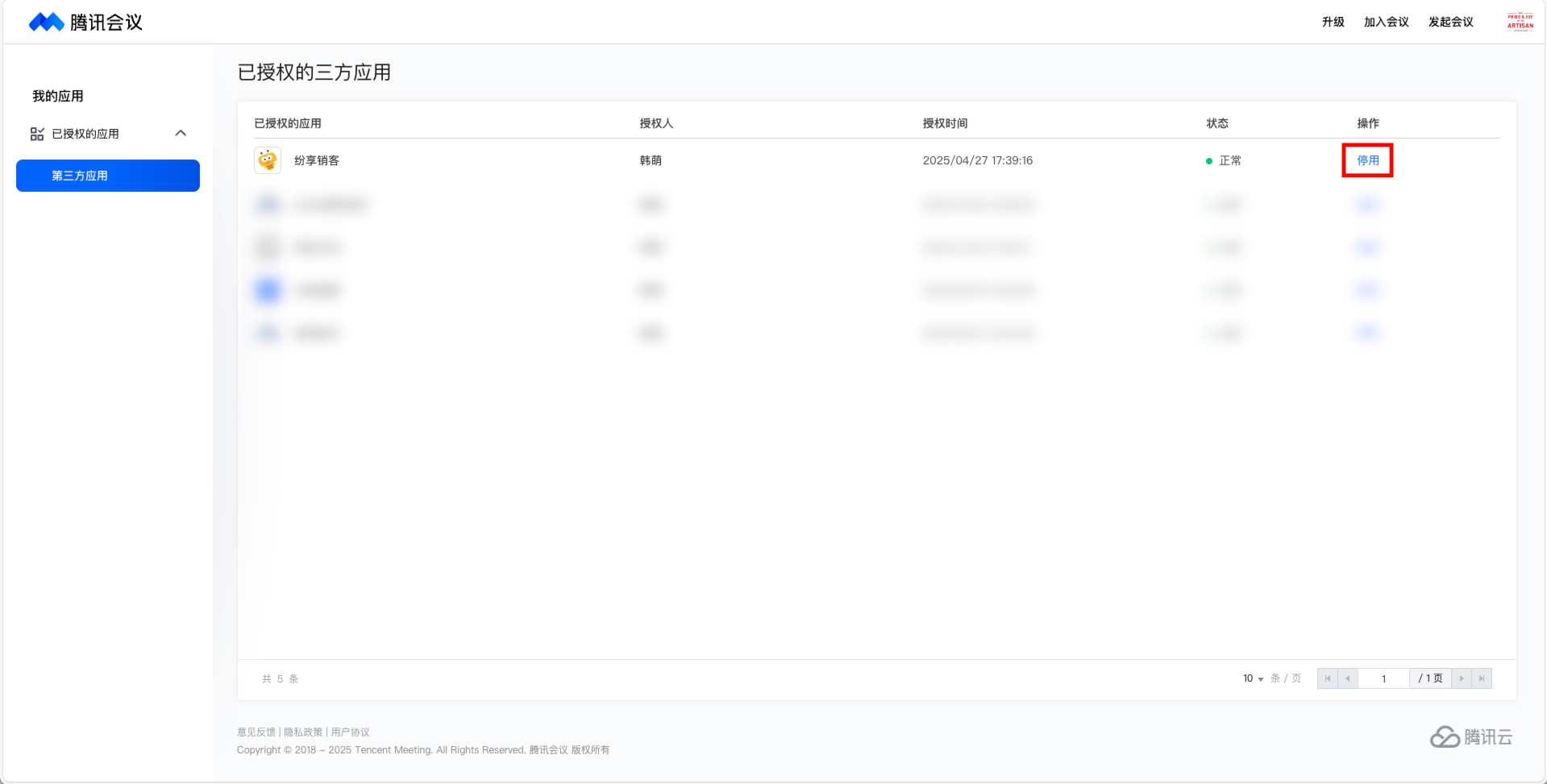Open the 升级 upgrade link
This screenshot has width=1547, height=784.
(1333, 22)
